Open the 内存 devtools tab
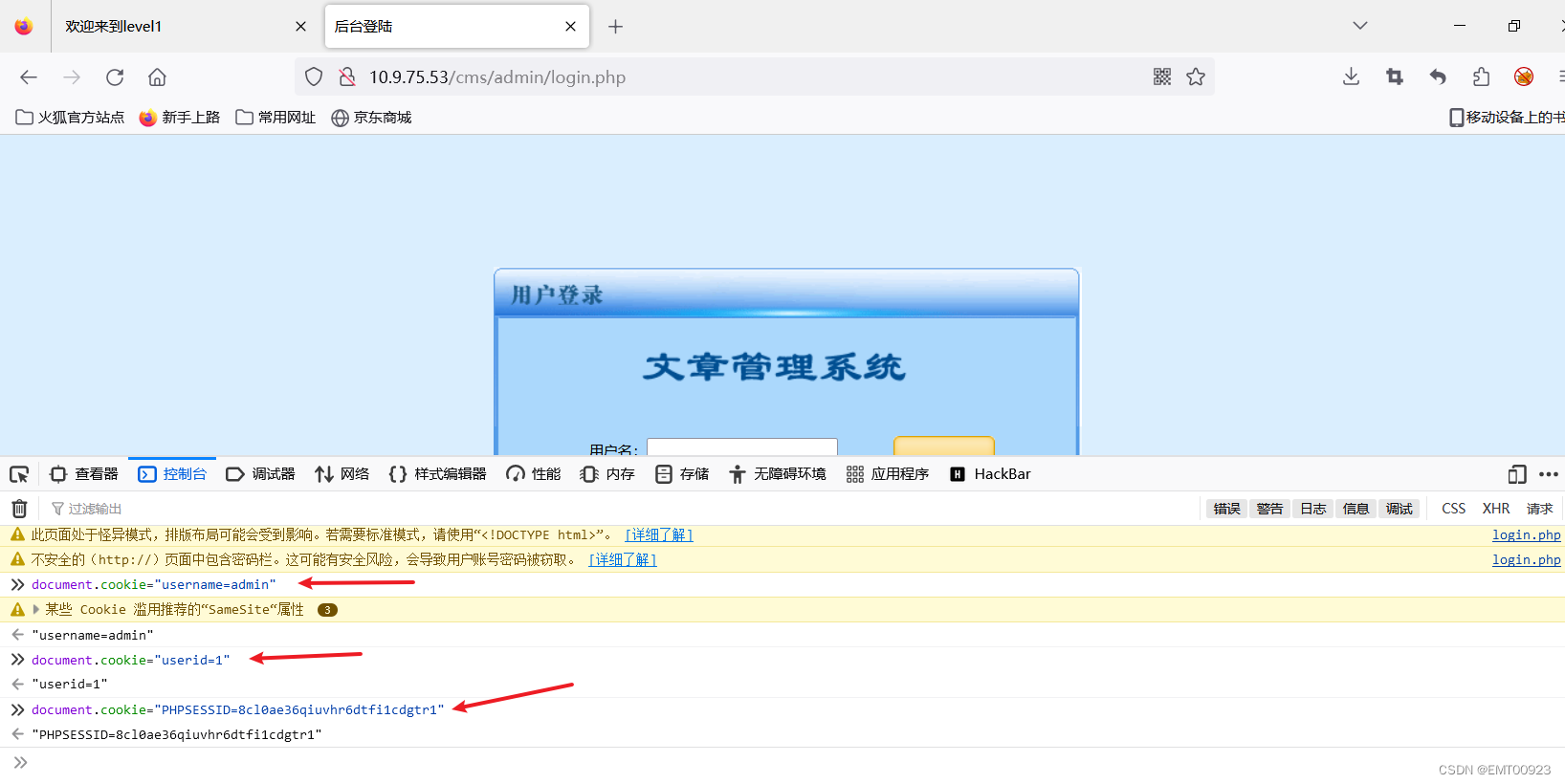Viewport: 1565px width, 784px height. pyautogui.click(x=607, y=474)
